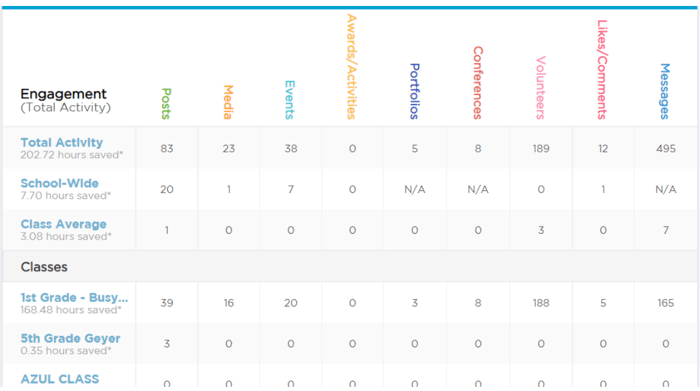Click the Messages column header
700x391 pixels.
click(665, 91)
